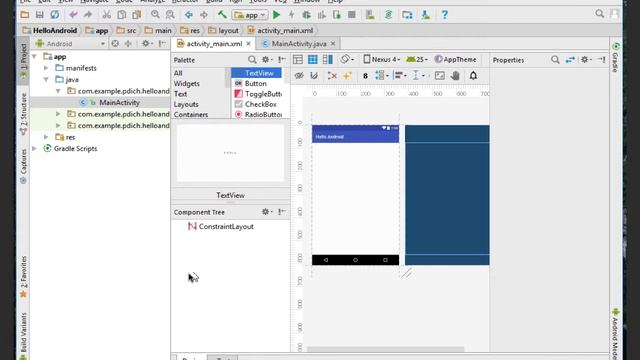
Task: Click the blueprint preview canvas
Action: pyautogui.click(x=447, y=195)
